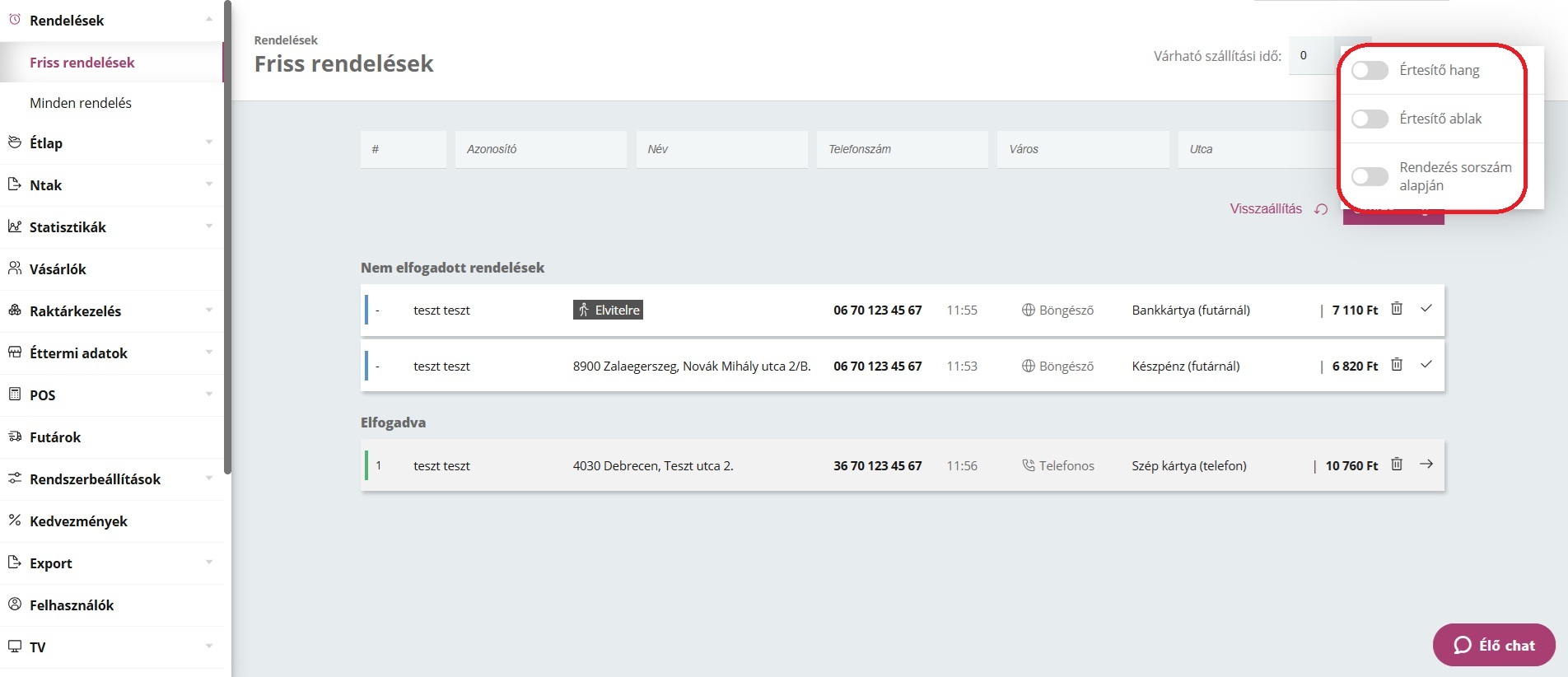Screen dimensions: 1568x677
Task: Click the Név filter field
Action: (721, 149)
